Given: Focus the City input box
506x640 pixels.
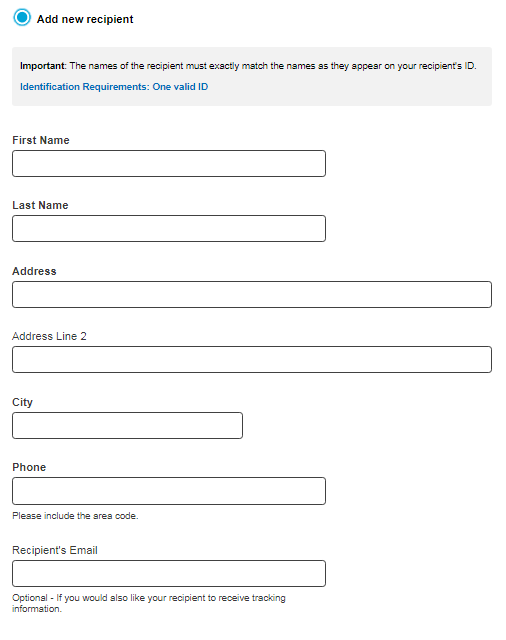Looking at the screenshot, I should pos(127,426).
